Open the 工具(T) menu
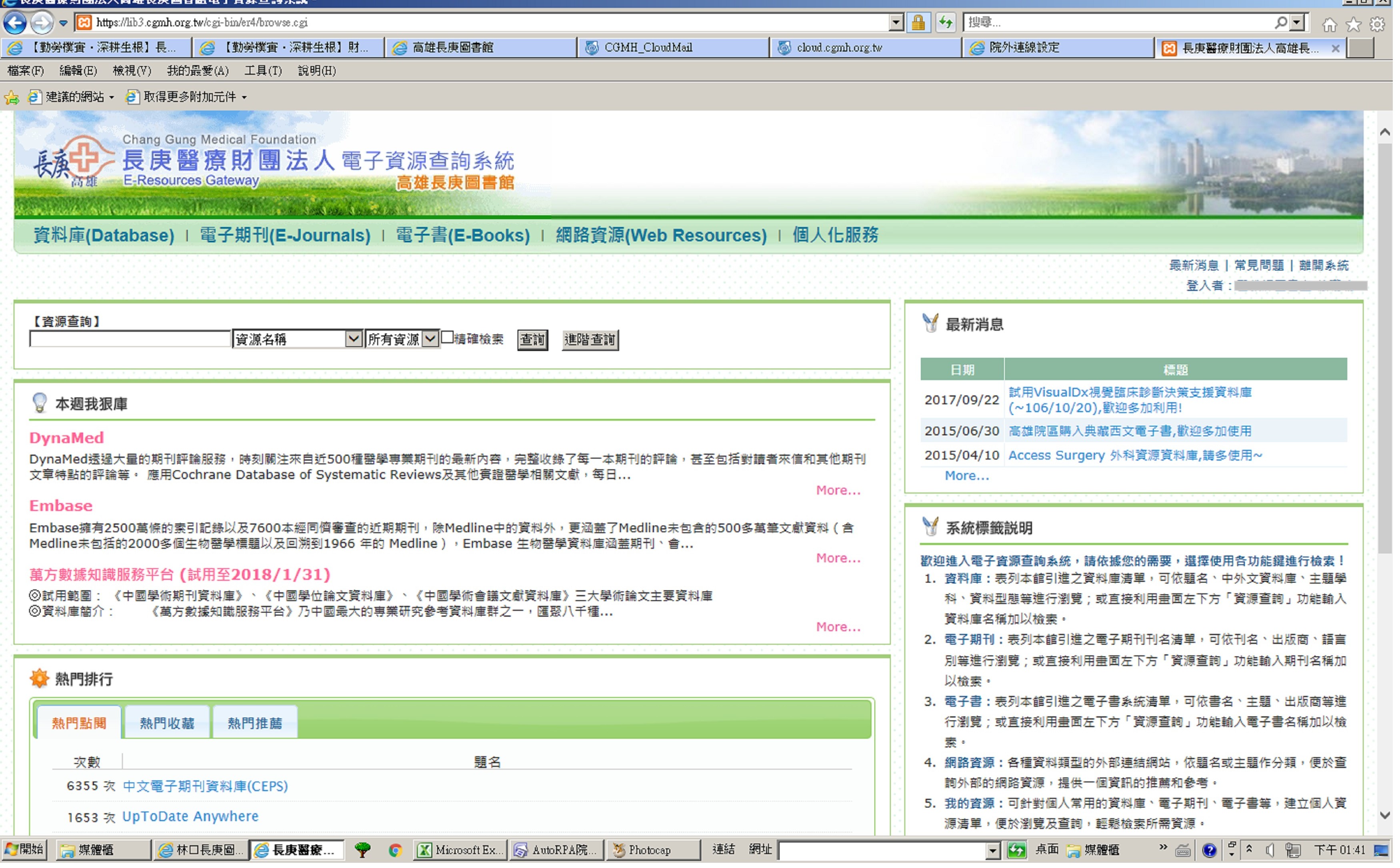 (x=264, y=71)
